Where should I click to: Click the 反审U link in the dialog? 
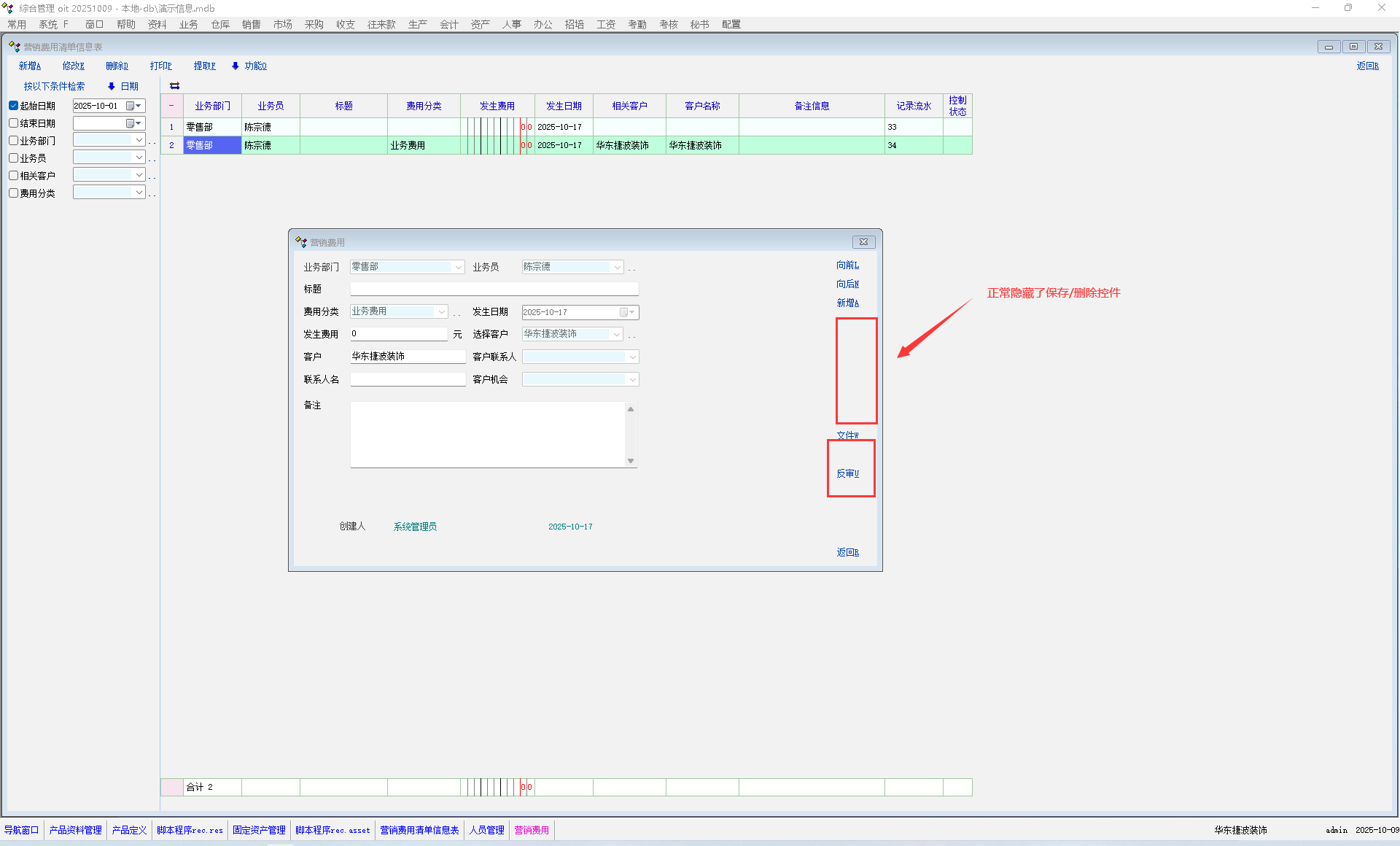pyautogui.click(x=847, y=473)
